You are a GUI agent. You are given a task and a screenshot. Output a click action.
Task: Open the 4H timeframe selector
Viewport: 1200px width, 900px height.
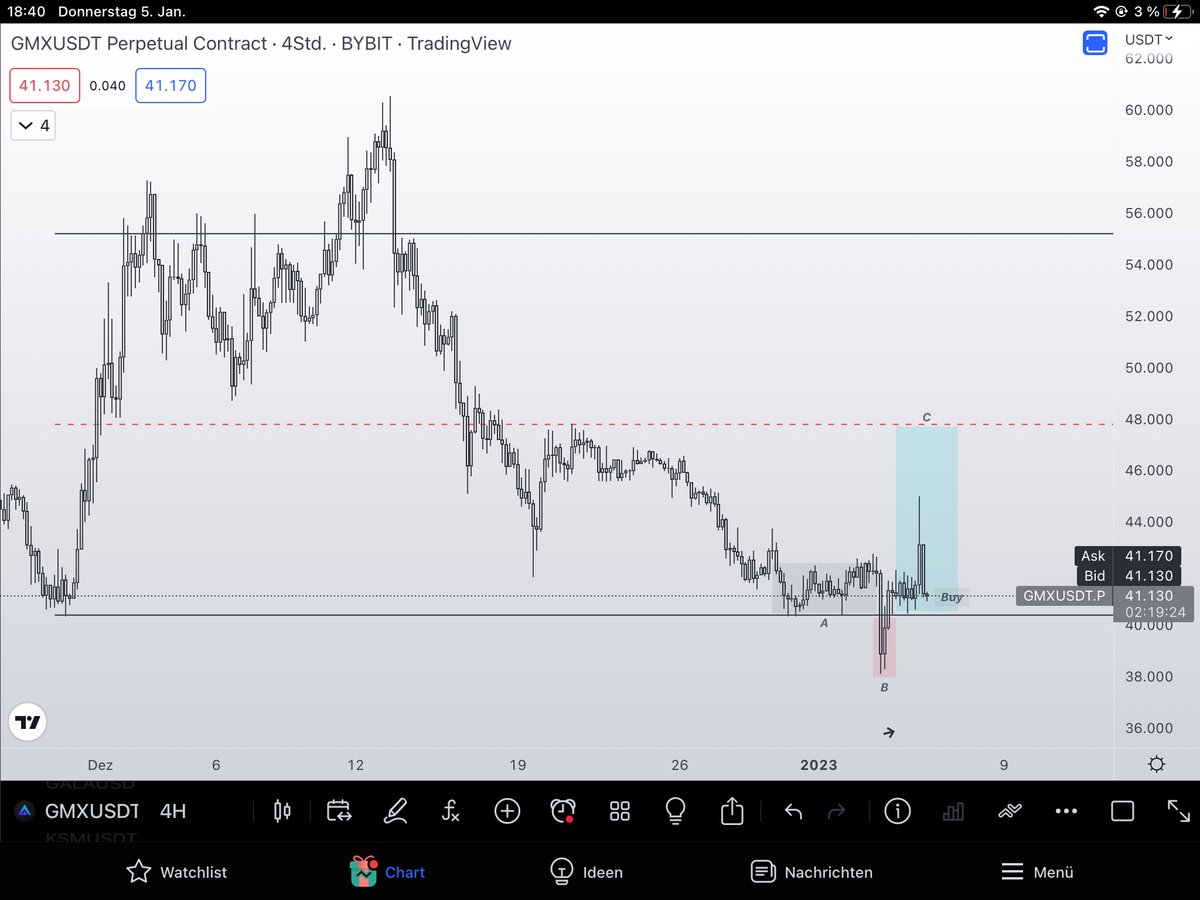point(173,811)
